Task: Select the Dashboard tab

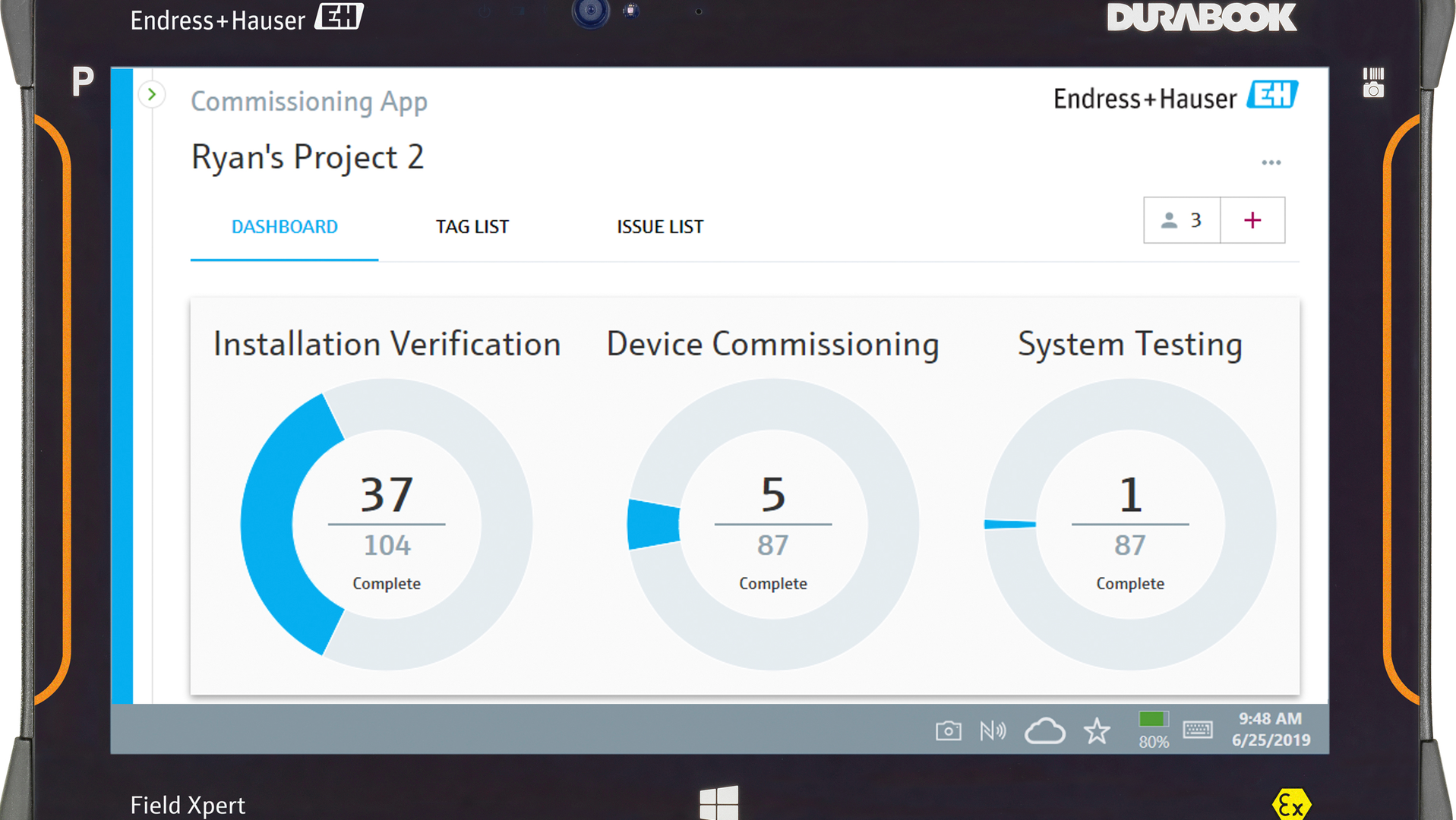Action: click(x=284, y=226)
